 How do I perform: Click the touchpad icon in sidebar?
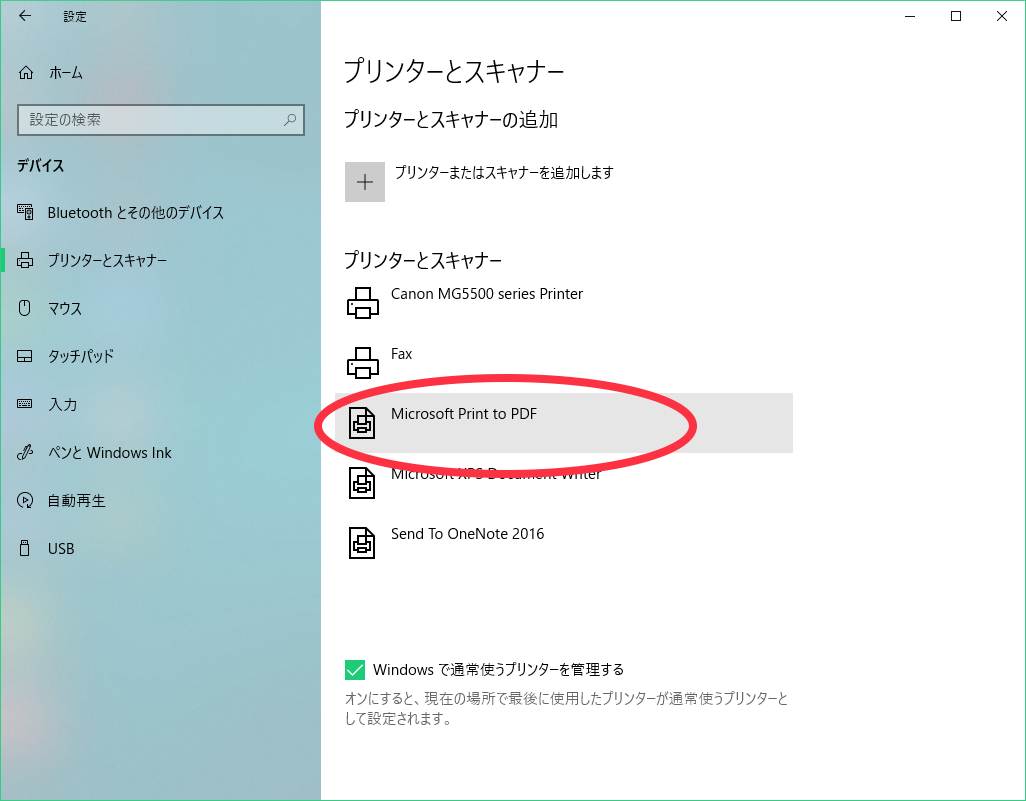pyautogui.click(x=25, y=357)
